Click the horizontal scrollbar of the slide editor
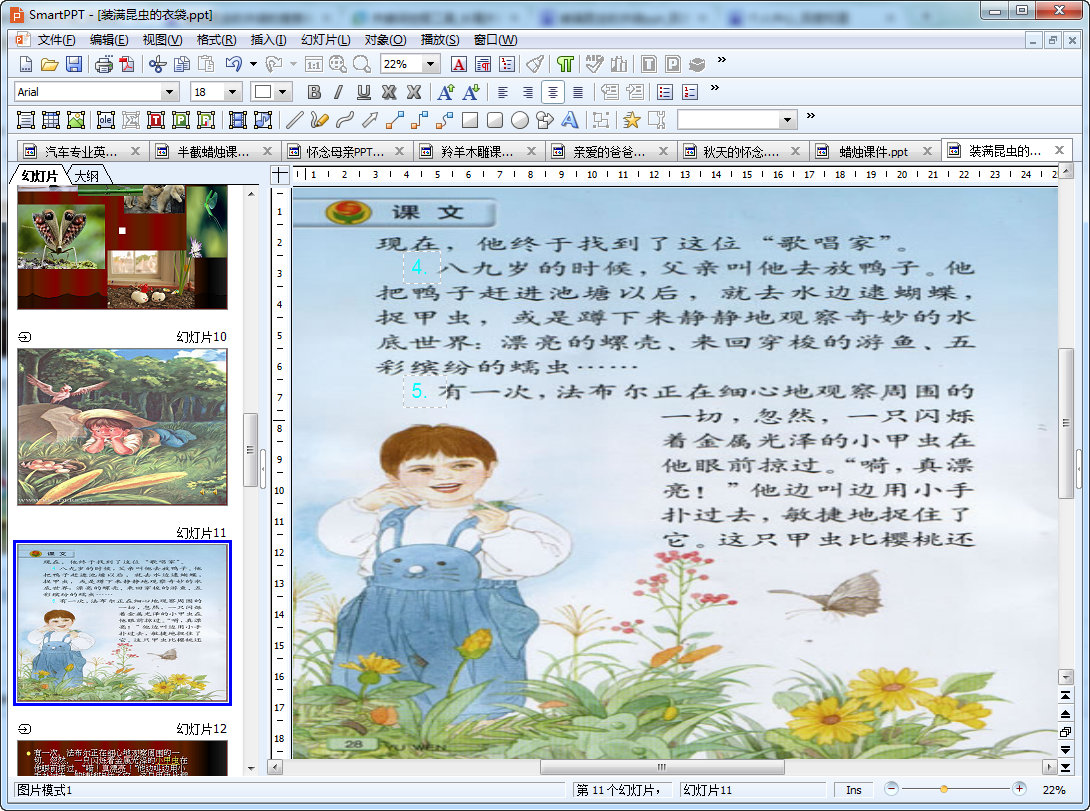This screenshot has height=811, width=1090. coord(662,767)
